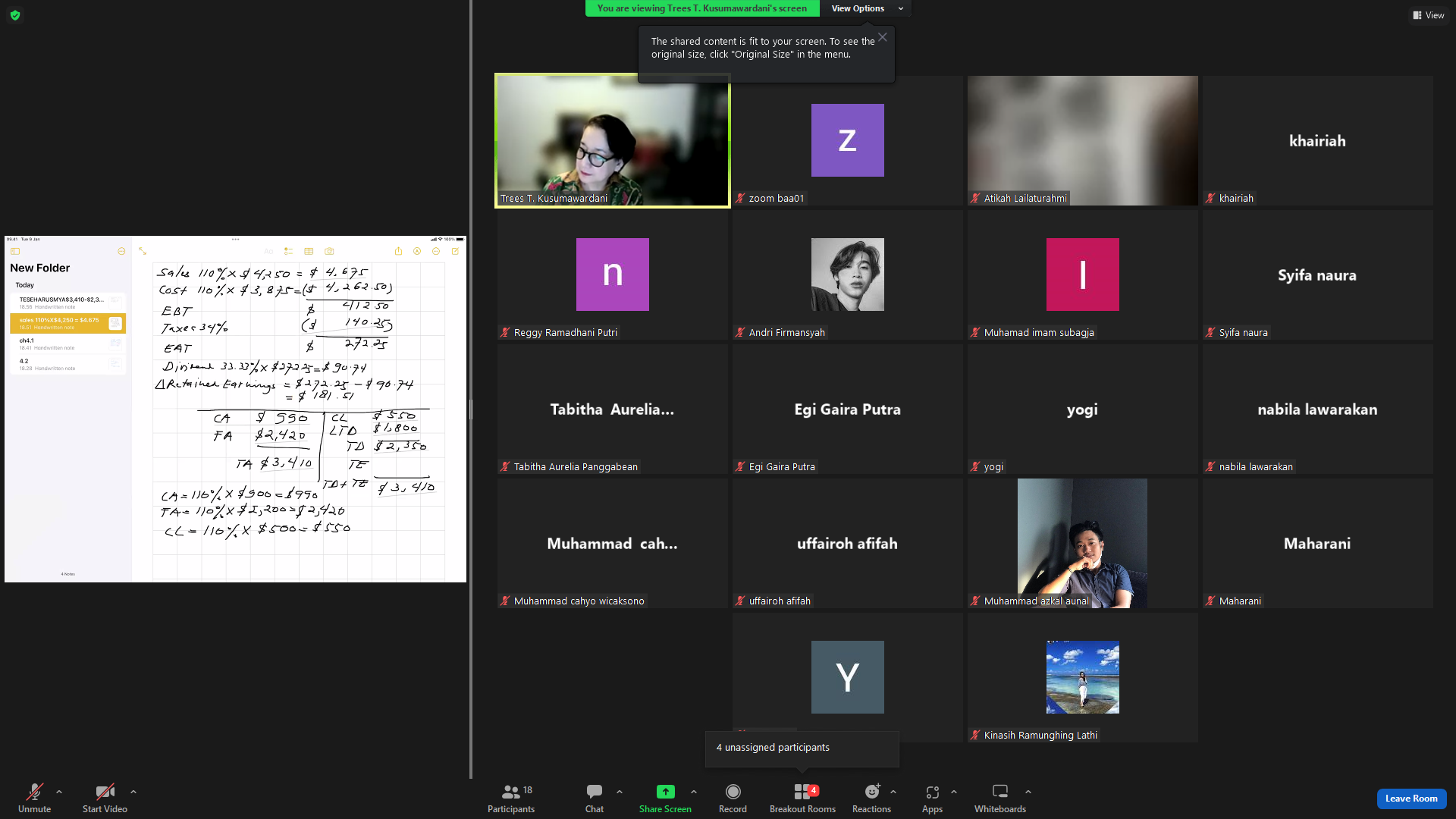Select Muhammad azkal aunal's video tile
The height and width of the screenshot is (819, 1456).
click(x=1083, y=543)
